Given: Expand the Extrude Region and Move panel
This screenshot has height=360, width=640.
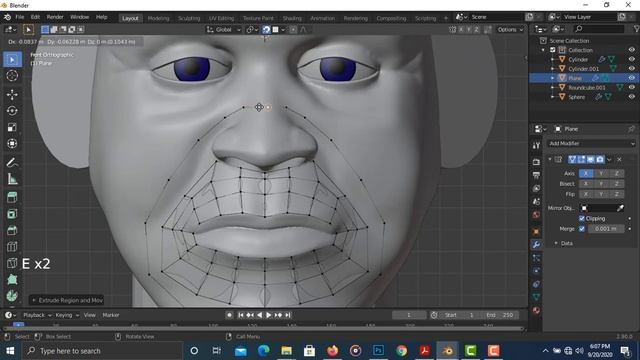Looking at the screenshot, I should 67,300.
